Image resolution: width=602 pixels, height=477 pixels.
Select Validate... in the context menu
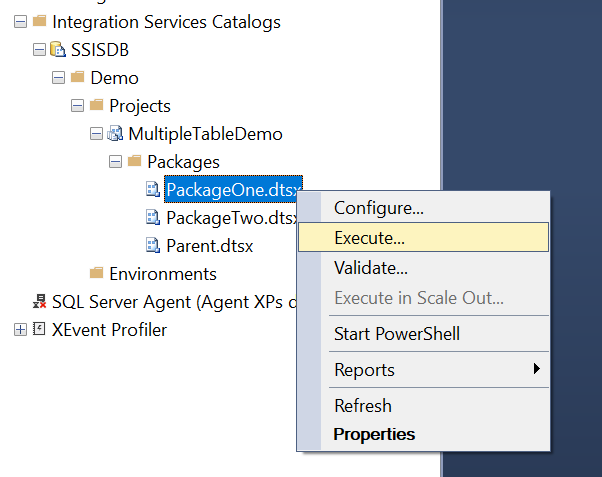(x=423, y=268)
